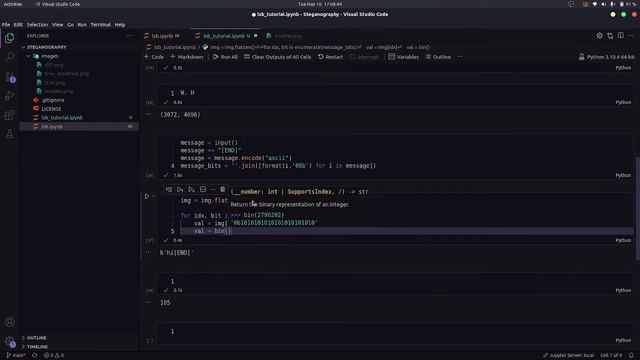Select kernel Python 3.10.4 64-bit
640x360 pixels.
coord(607,57)
